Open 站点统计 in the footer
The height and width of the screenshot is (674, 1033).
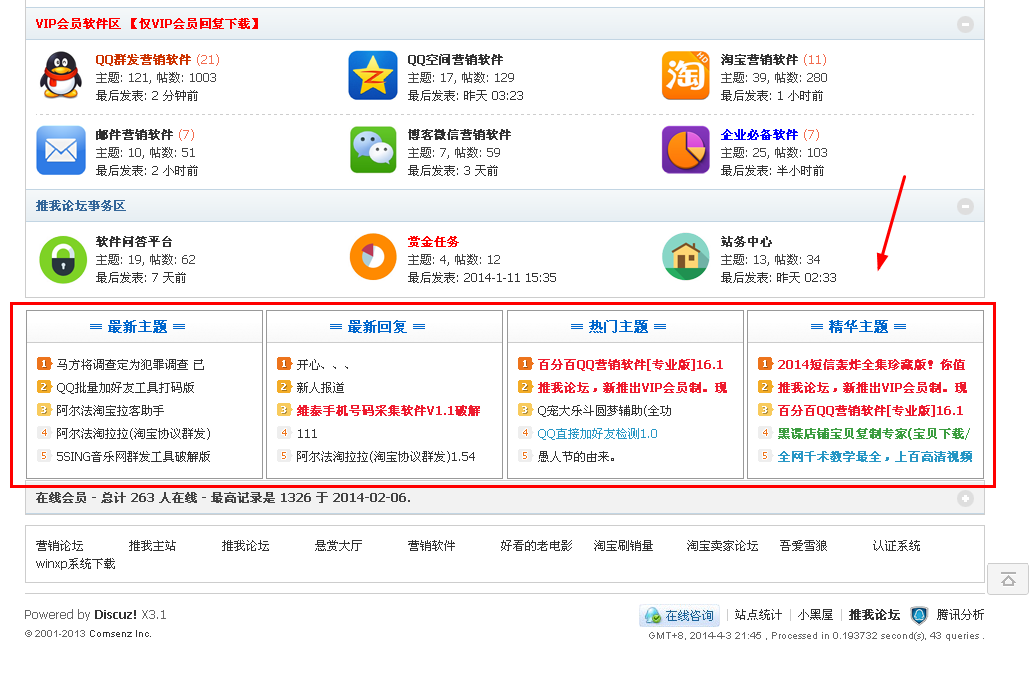point(758,615)
